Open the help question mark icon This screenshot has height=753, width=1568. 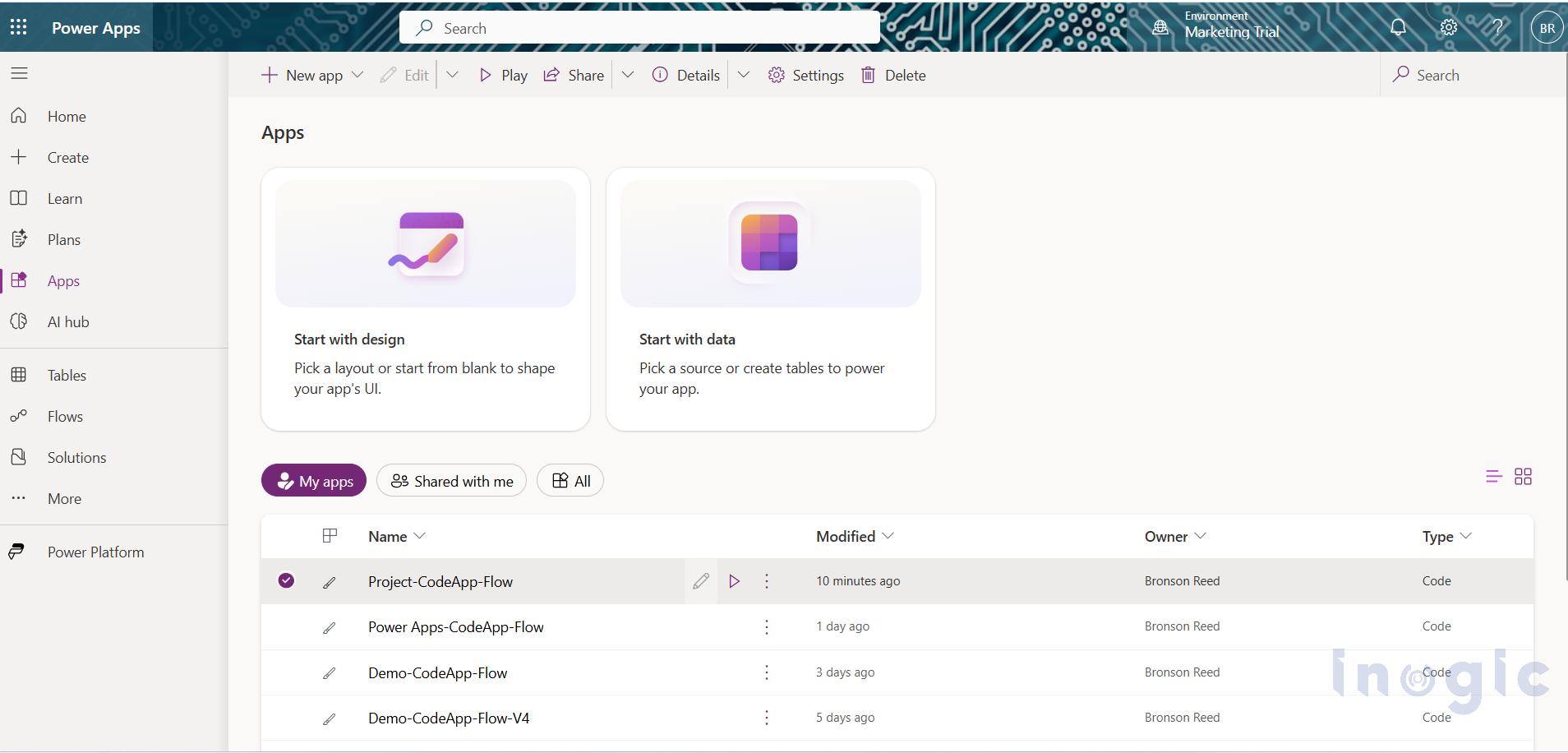pyautogui.click(x=1497, y=27)
